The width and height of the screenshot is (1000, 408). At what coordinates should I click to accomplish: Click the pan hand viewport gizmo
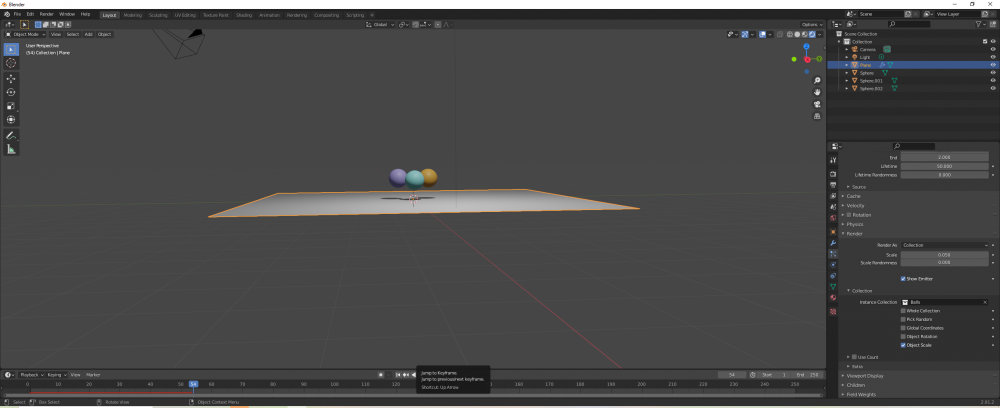[819, 90]
